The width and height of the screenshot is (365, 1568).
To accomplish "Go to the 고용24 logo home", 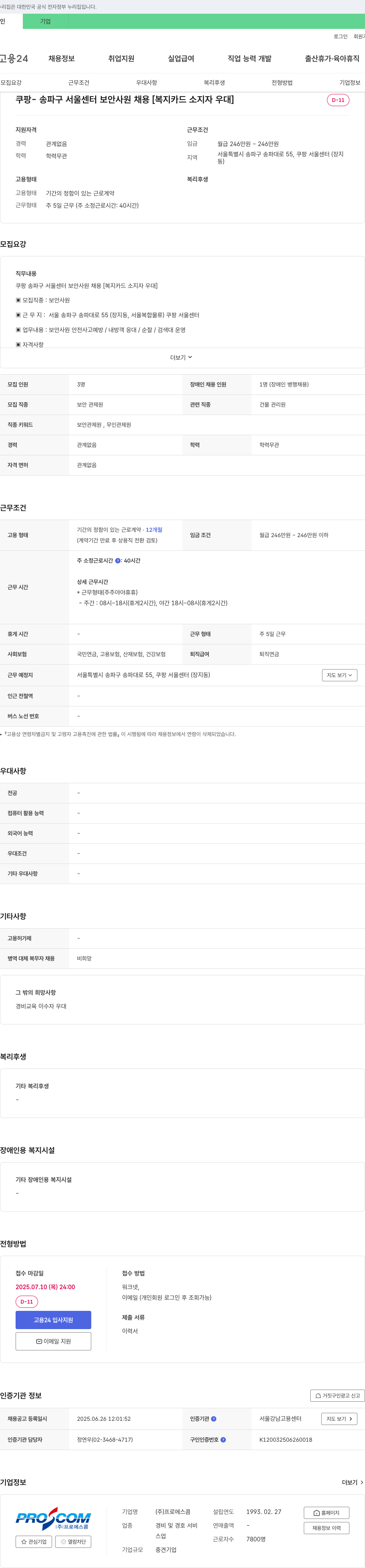I will [x=14, y=59].
